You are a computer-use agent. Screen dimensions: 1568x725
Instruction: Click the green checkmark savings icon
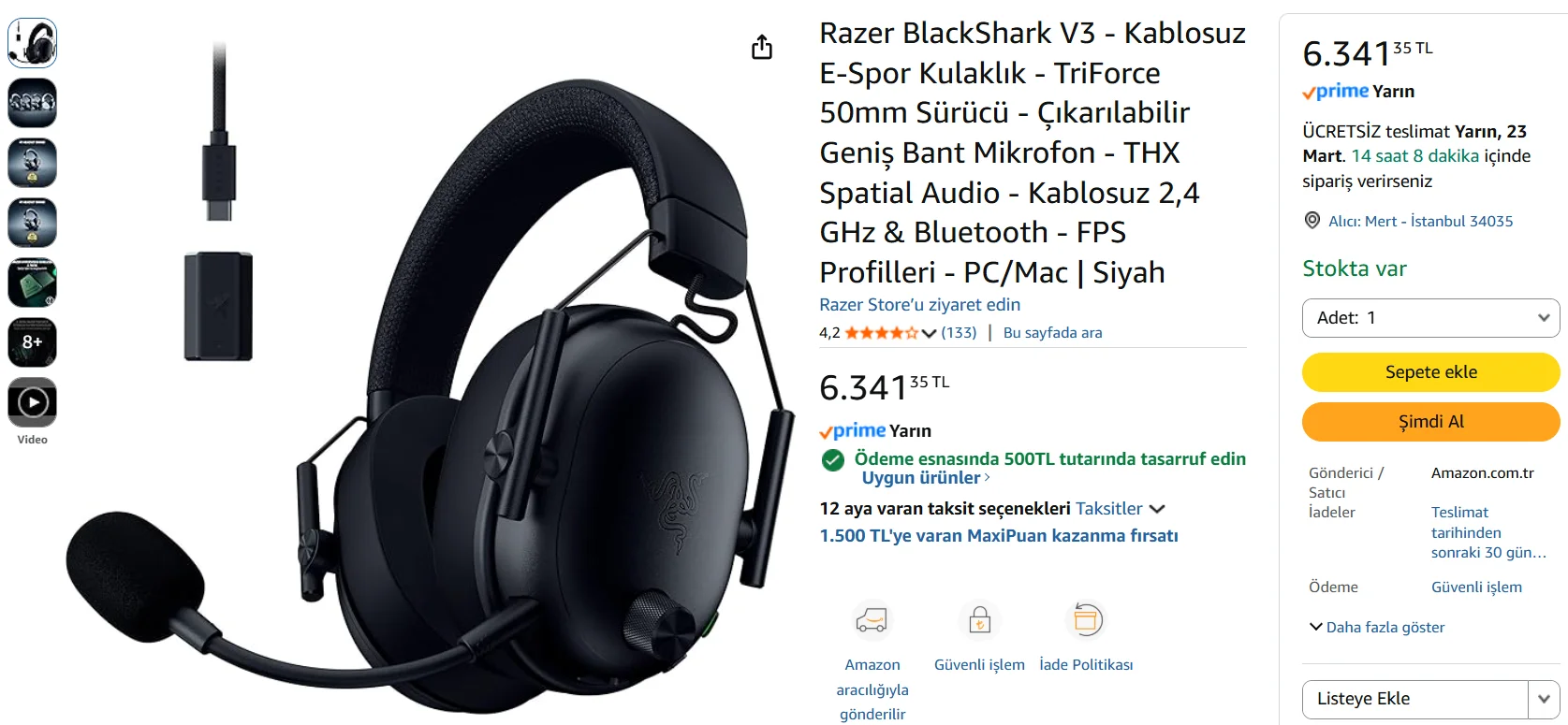(833, 459)
